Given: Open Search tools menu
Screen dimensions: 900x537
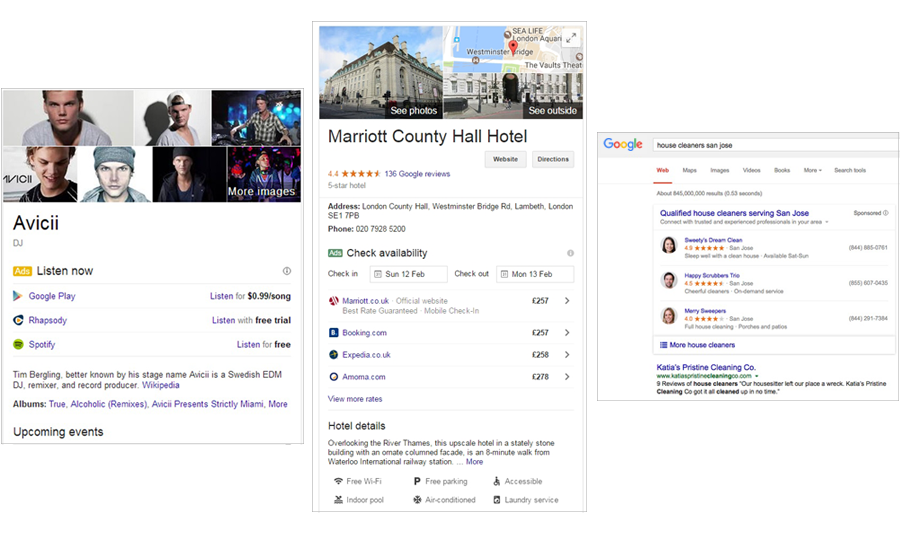Looking at the screenshot, I should [850, 170].
